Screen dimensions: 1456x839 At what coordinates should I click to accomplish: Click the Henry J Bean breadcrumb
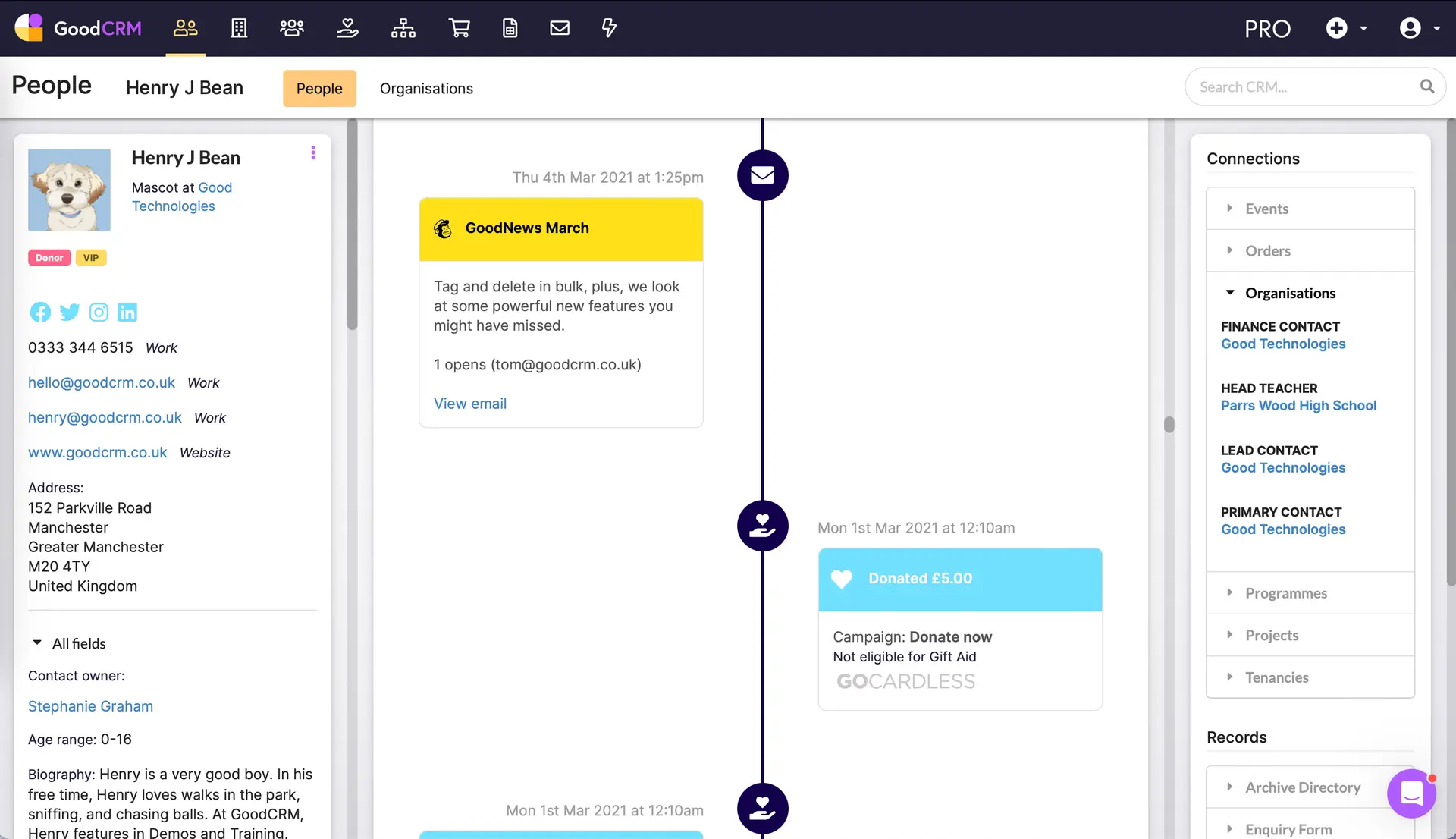[x=185, y=87]
